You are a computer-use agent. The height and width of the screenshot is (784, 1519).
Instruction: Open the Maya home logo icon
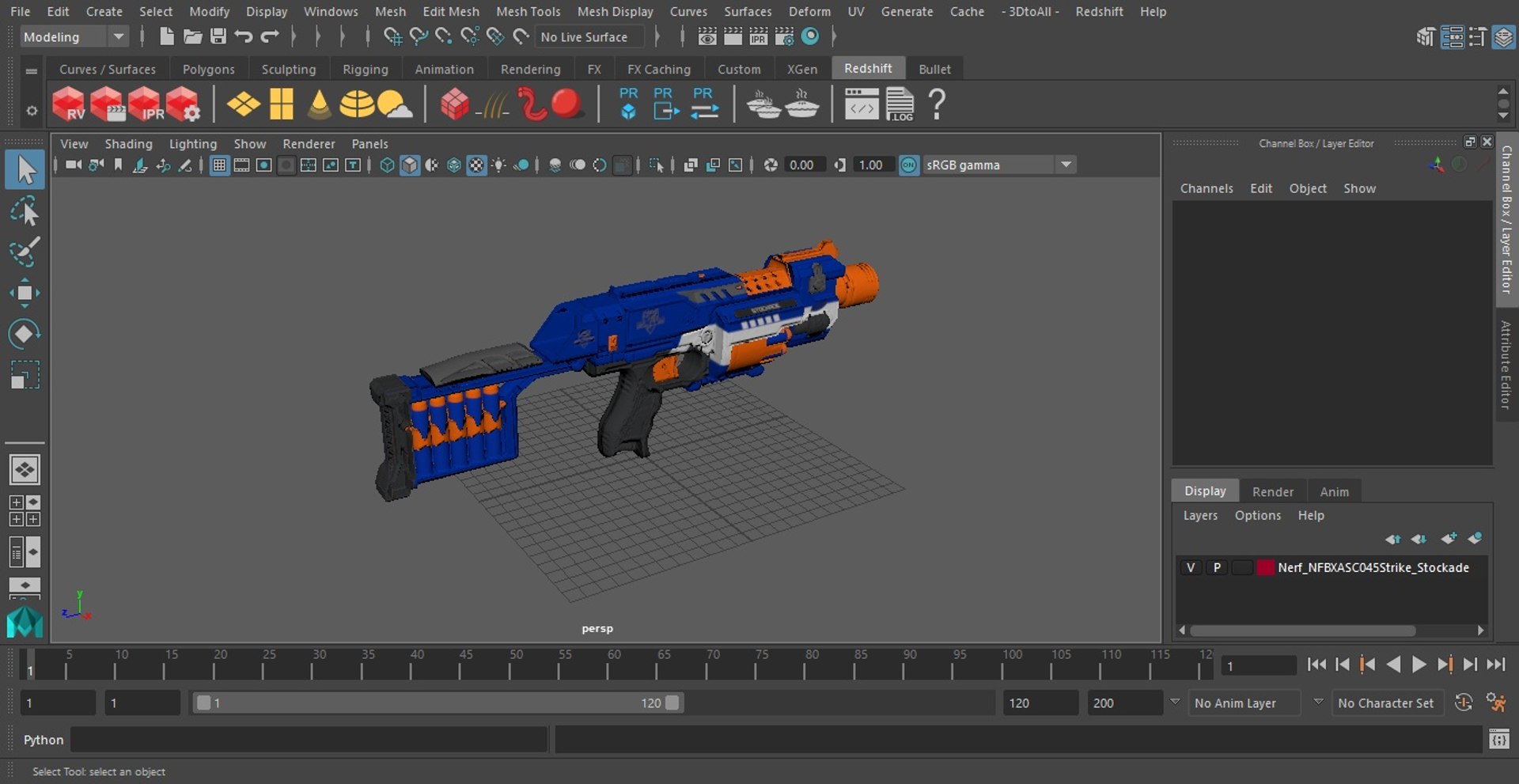25,622
